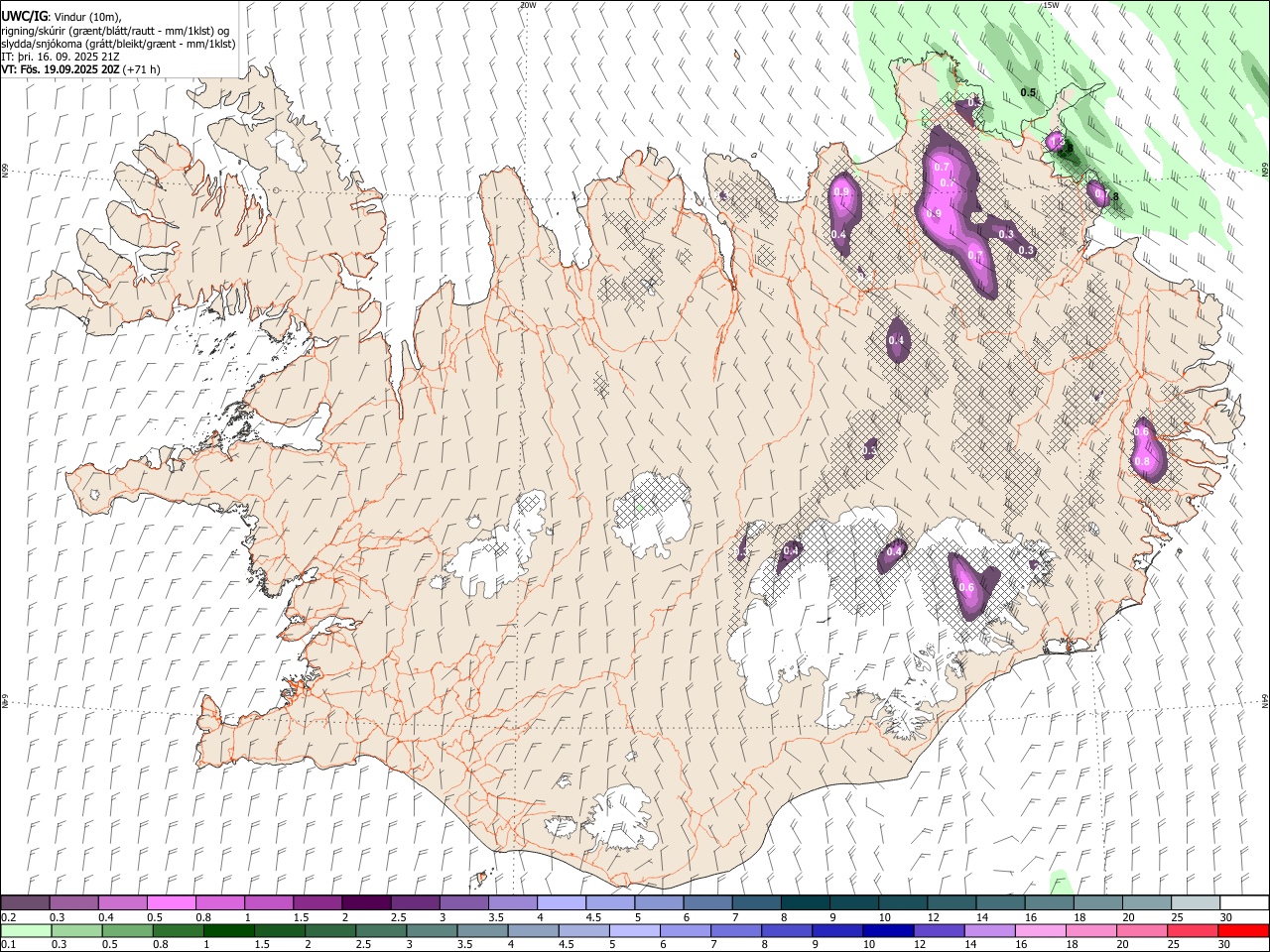Select the deep blue rain swatch between 10 and 12
This screenshot has width=1270, height=952.
[x=887, y=930]
